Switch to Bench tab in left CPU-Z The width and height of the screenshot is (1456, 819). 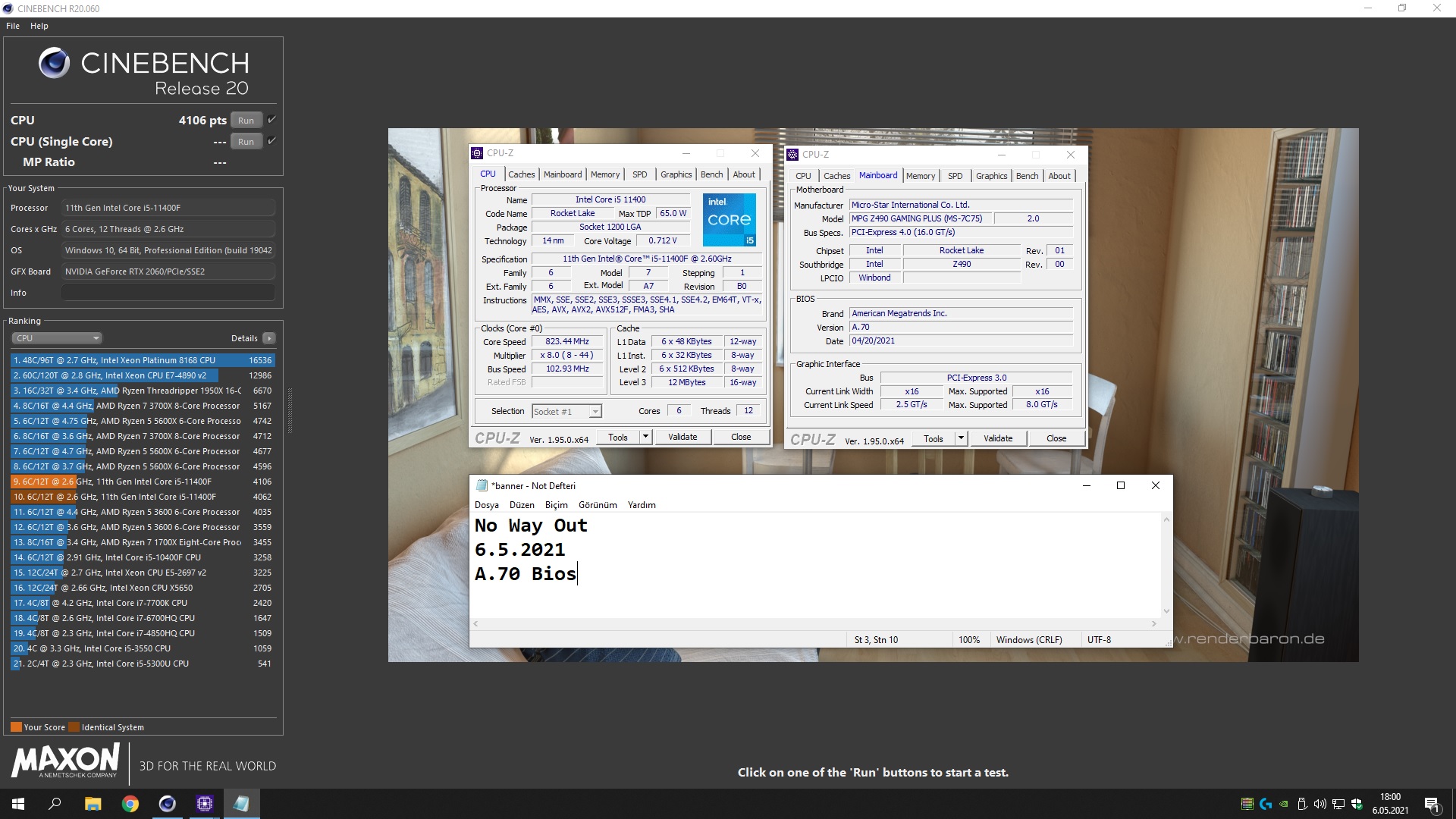click(711, 174)
